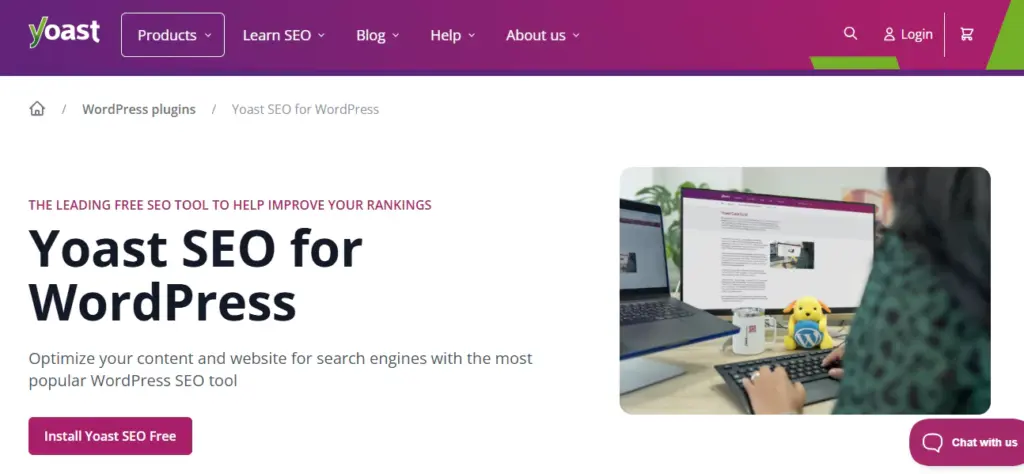Image resolution: width=1024 pixels, height=474 pixels.
Task: Expand the Learn SEO chevron
Action: click(x=321, y=35)
